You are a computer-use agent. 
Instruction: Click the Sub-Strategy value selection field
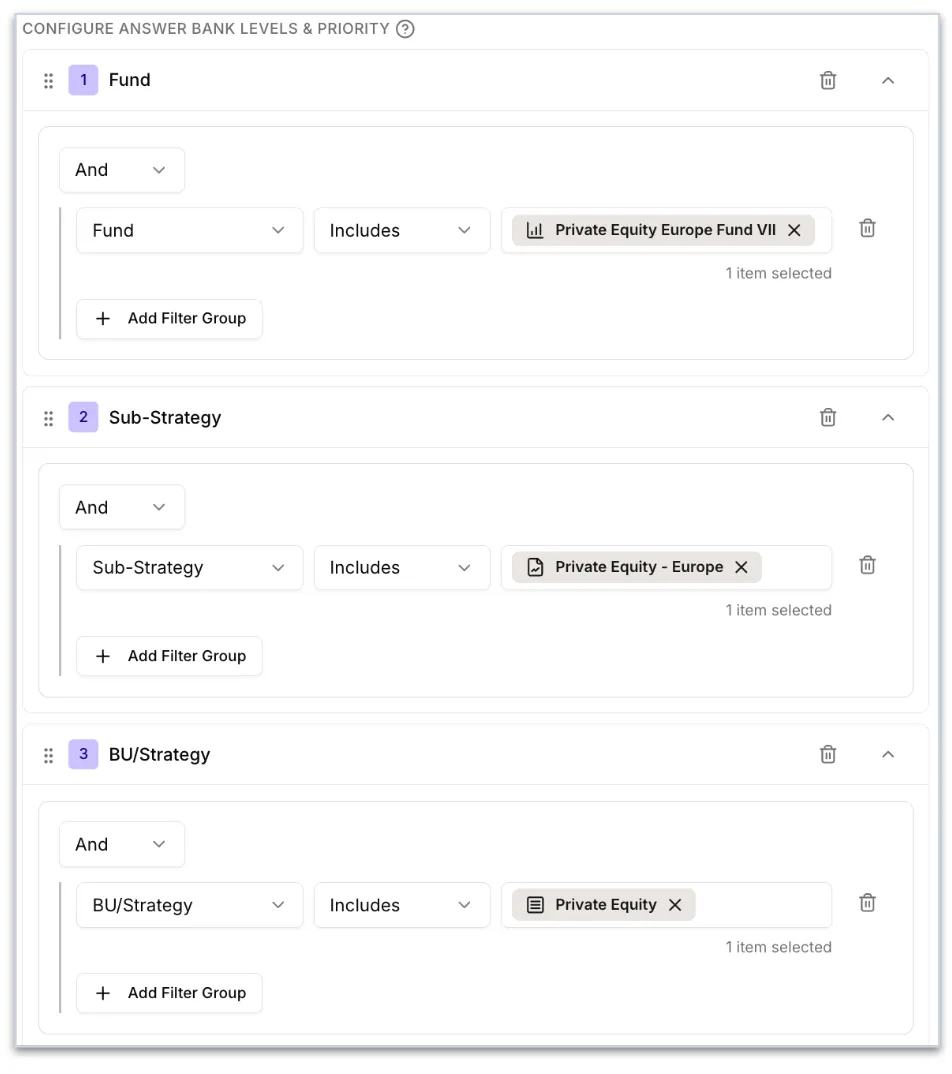pos(666,568)
